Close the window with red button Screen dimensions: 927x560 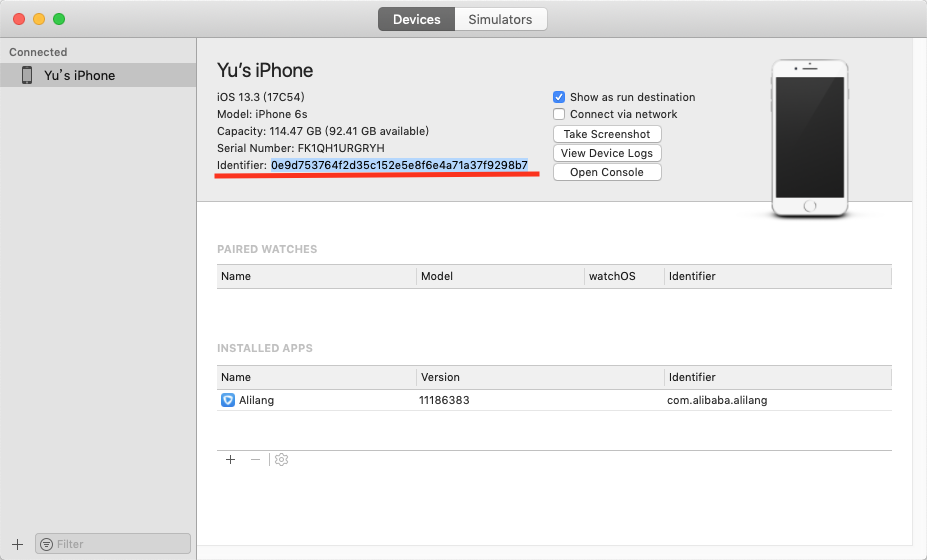pyautogui.click(x=19, y=19)
